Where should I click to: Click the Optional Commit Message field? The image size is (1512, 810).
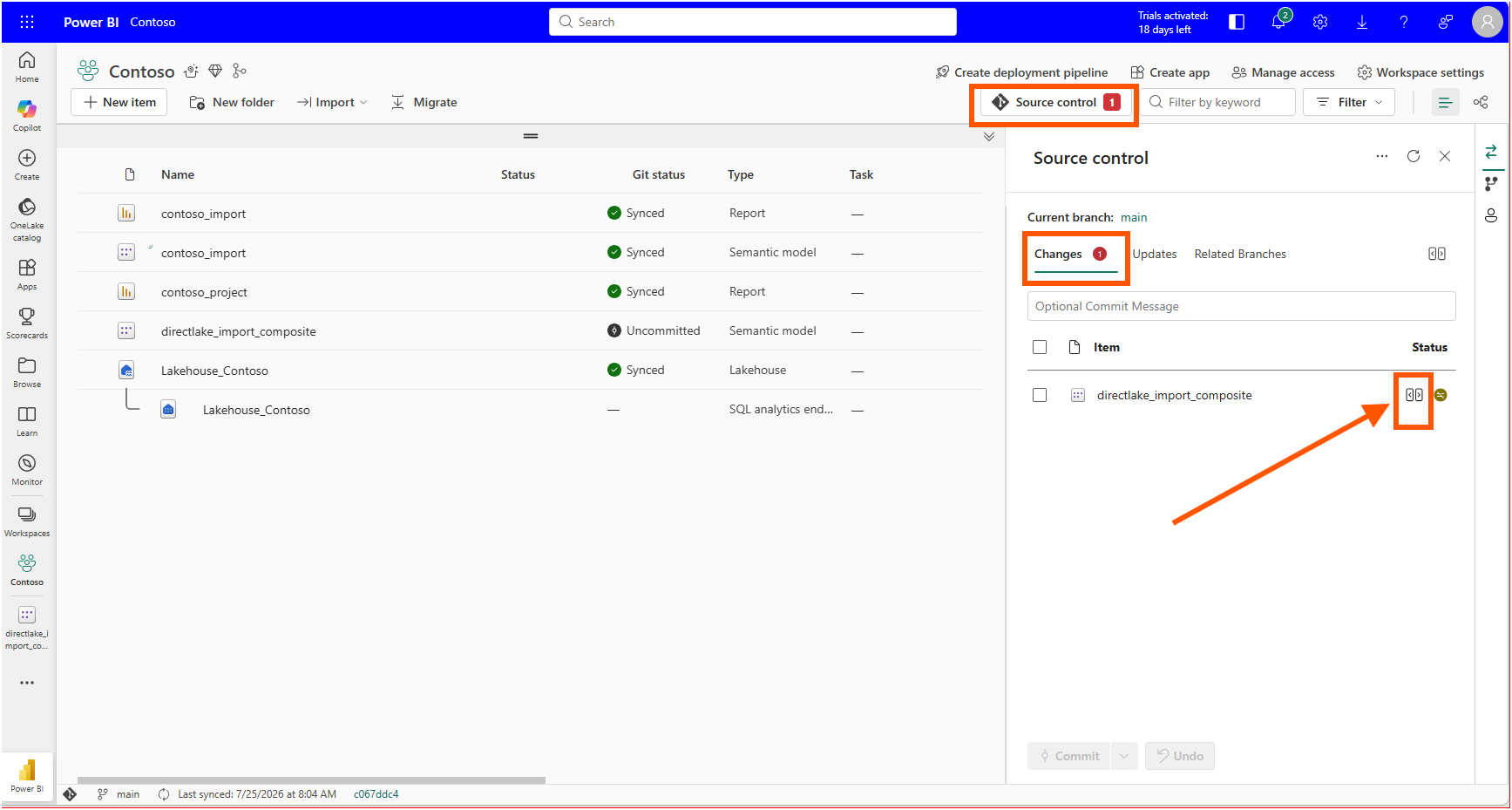pos(1242,306)
